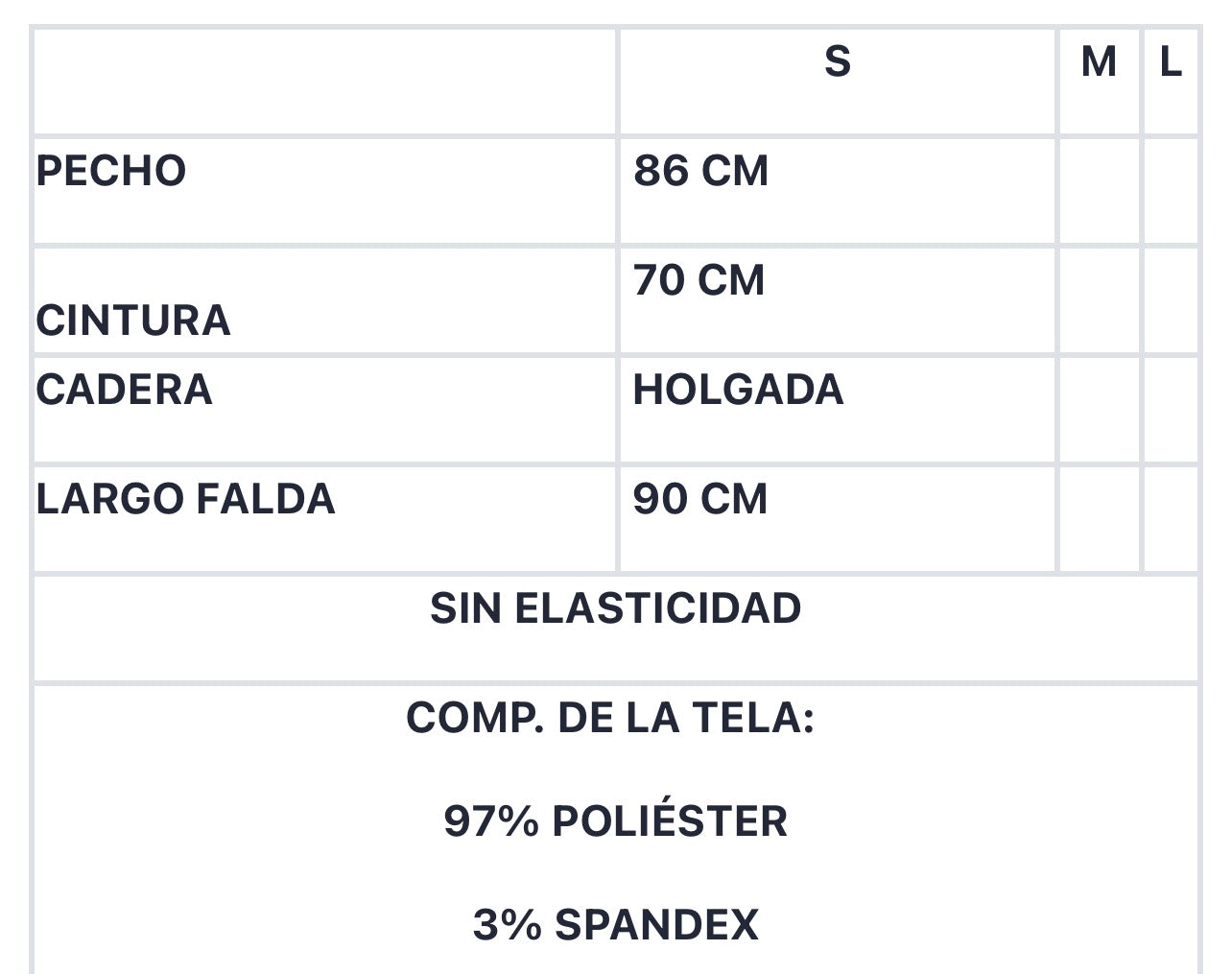
Task: Click the PECHO row label
Action: 111,171
